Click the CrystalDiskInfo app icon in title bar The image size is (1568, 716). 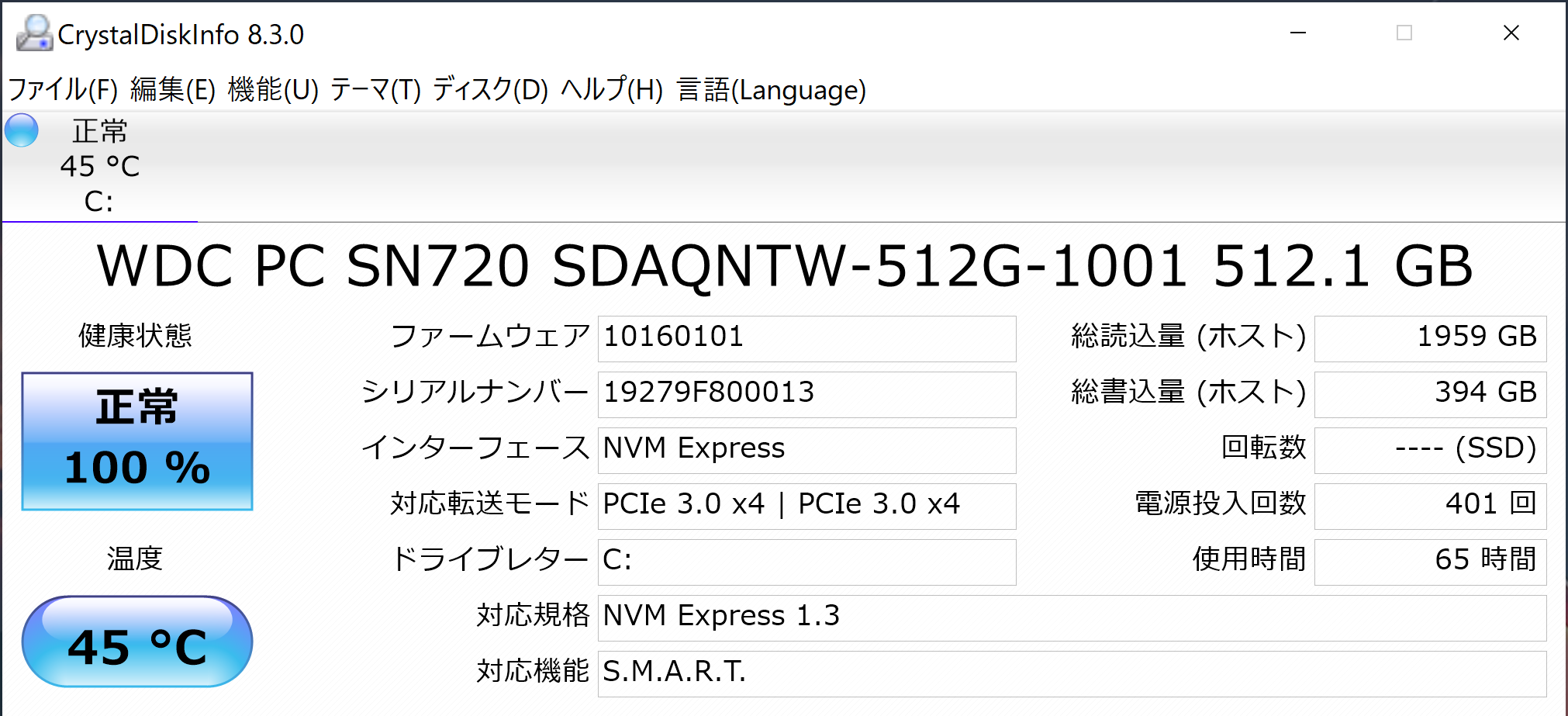point(34,33)
